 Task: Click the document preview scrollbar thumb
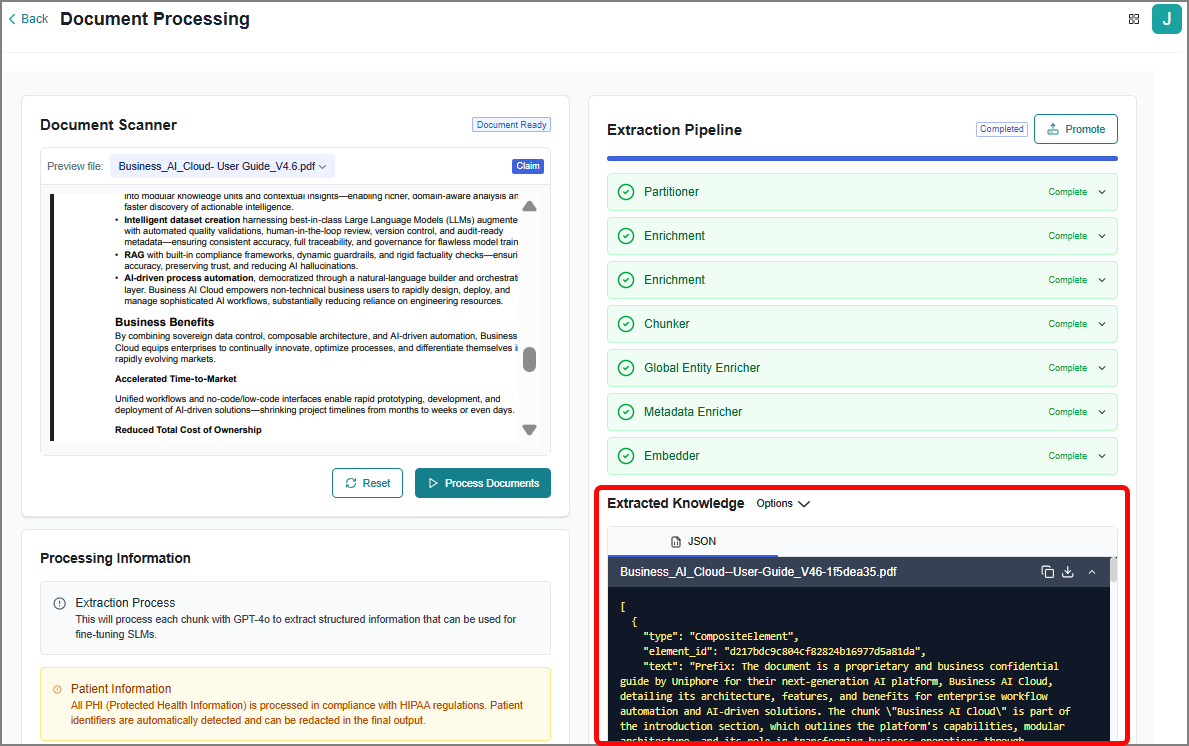click(x=529, y=359)
